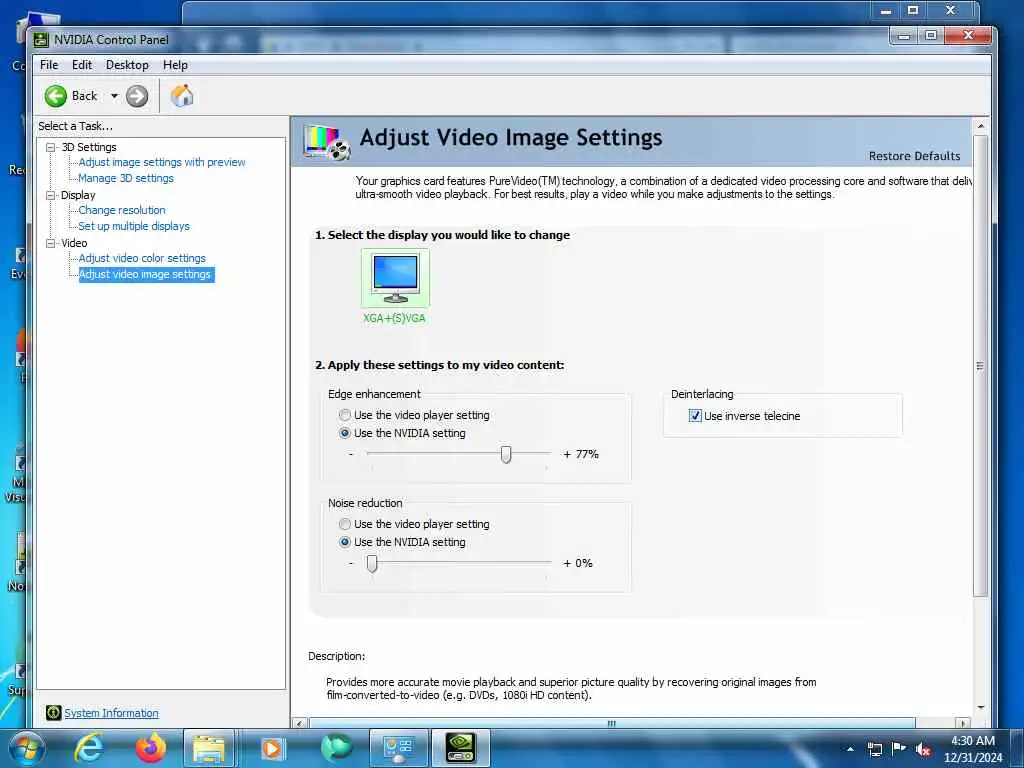Click the green Back arrow icon
The height and width of the screenshot is (768, 1024).
pyautogui.click(x=56, y=96)
